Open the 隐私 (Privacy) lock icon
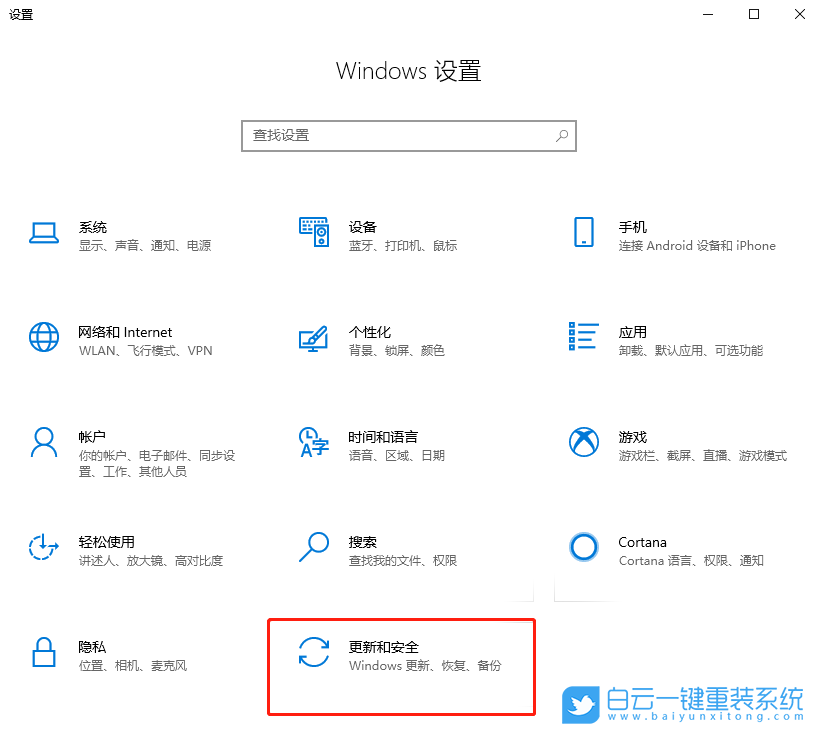 click(x=44, y=652)
